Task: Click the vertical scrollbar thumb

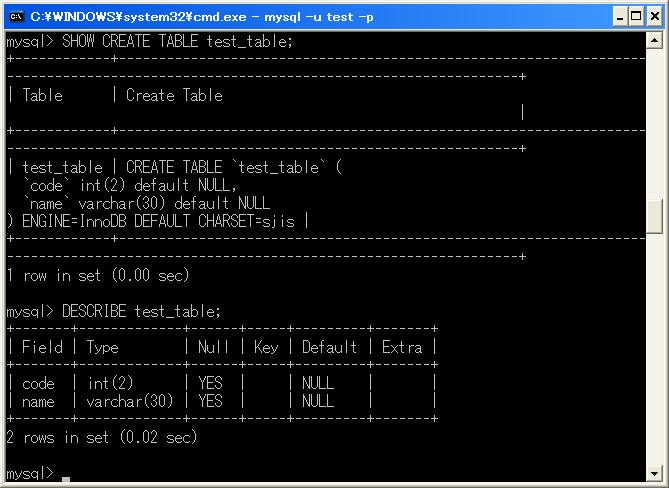Action: tap(655, 215)
